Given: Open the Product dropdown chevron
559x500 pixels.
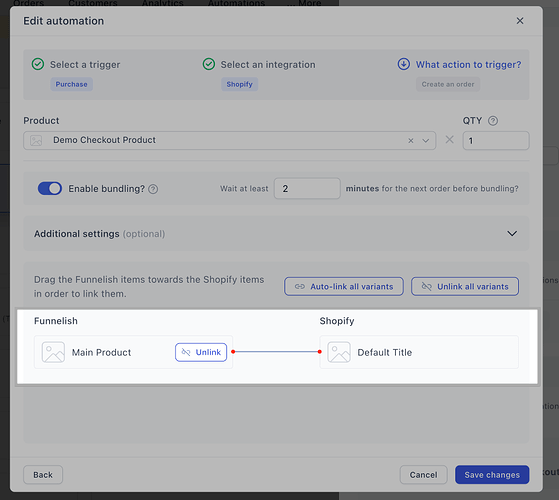Looking at the screenshot, I should click(426, 140).
